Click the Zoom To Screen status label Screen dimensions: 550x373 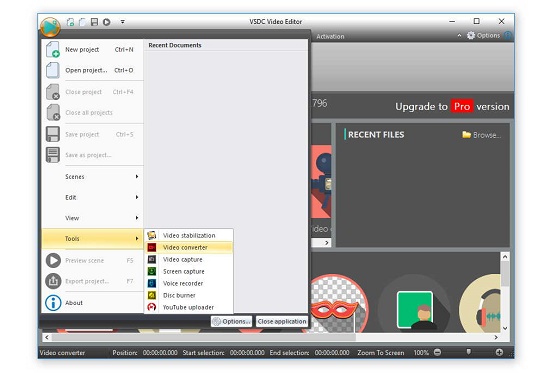381,353
